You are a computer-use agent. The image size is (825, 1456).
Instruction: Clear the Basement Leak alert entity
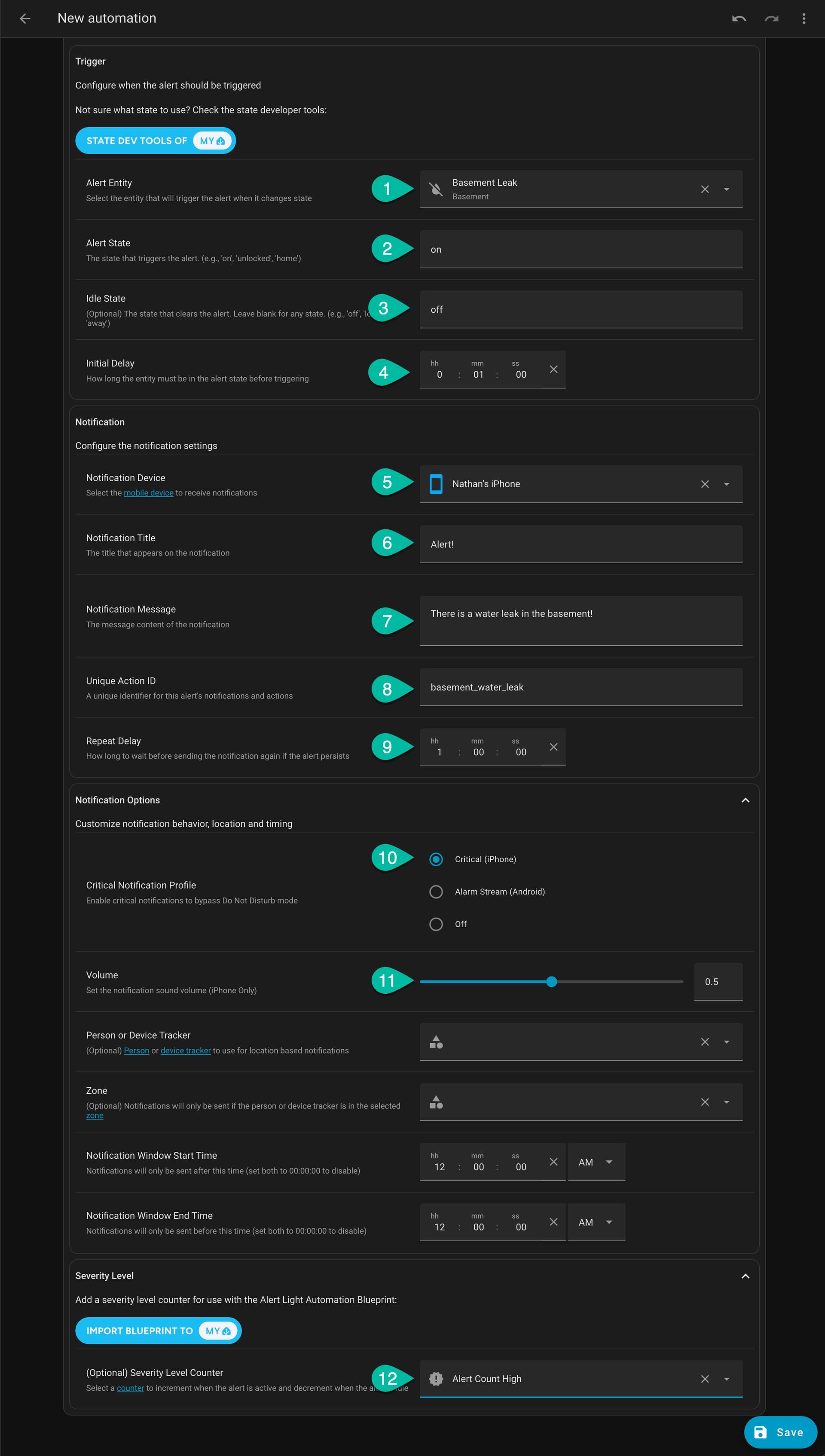click(704, 189)
